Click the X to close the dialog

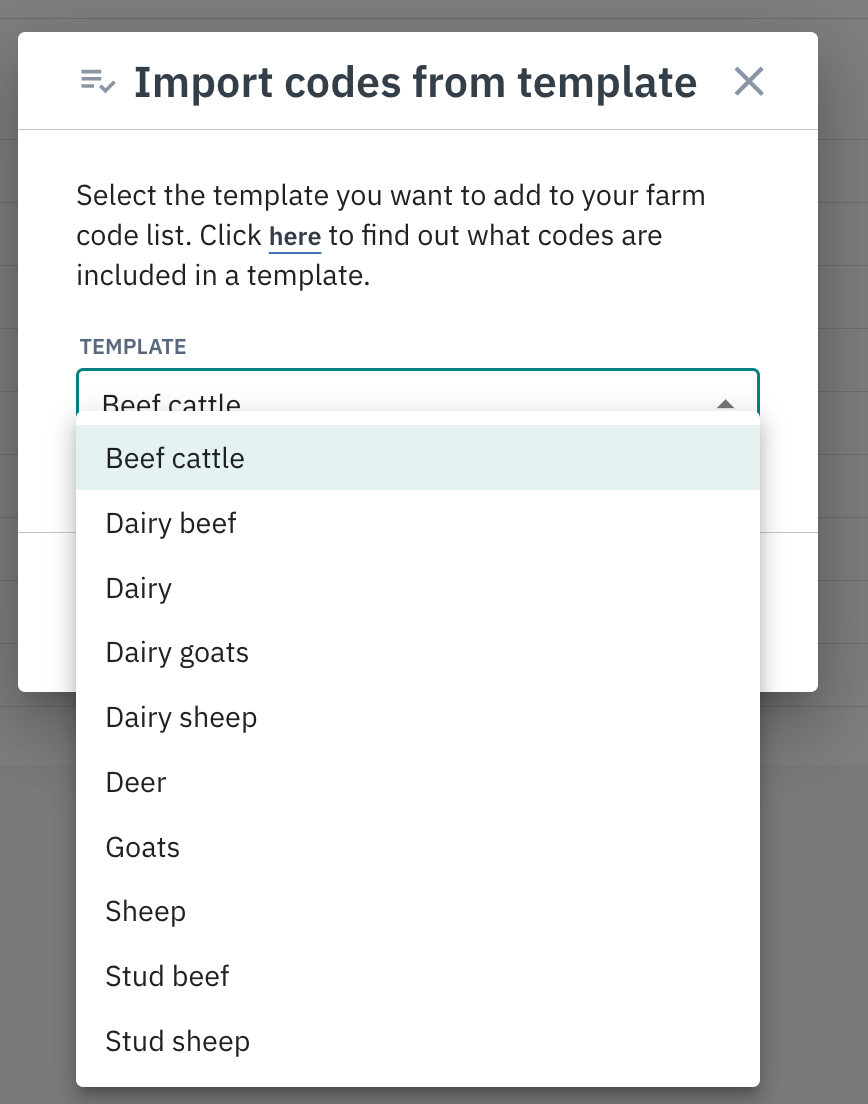tap(749, 81)
